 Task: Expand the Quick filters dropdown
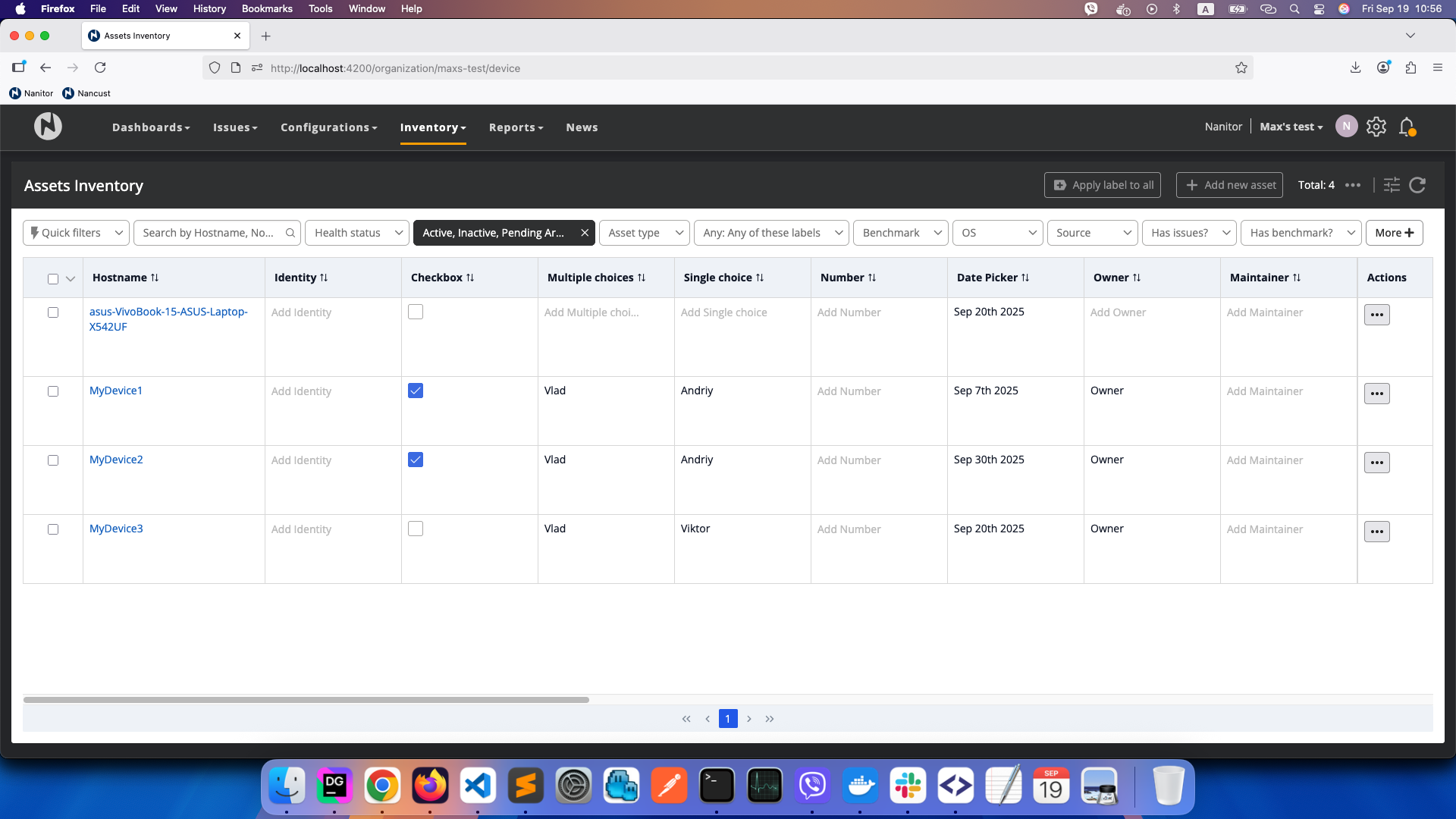click(x=76, y=233)
